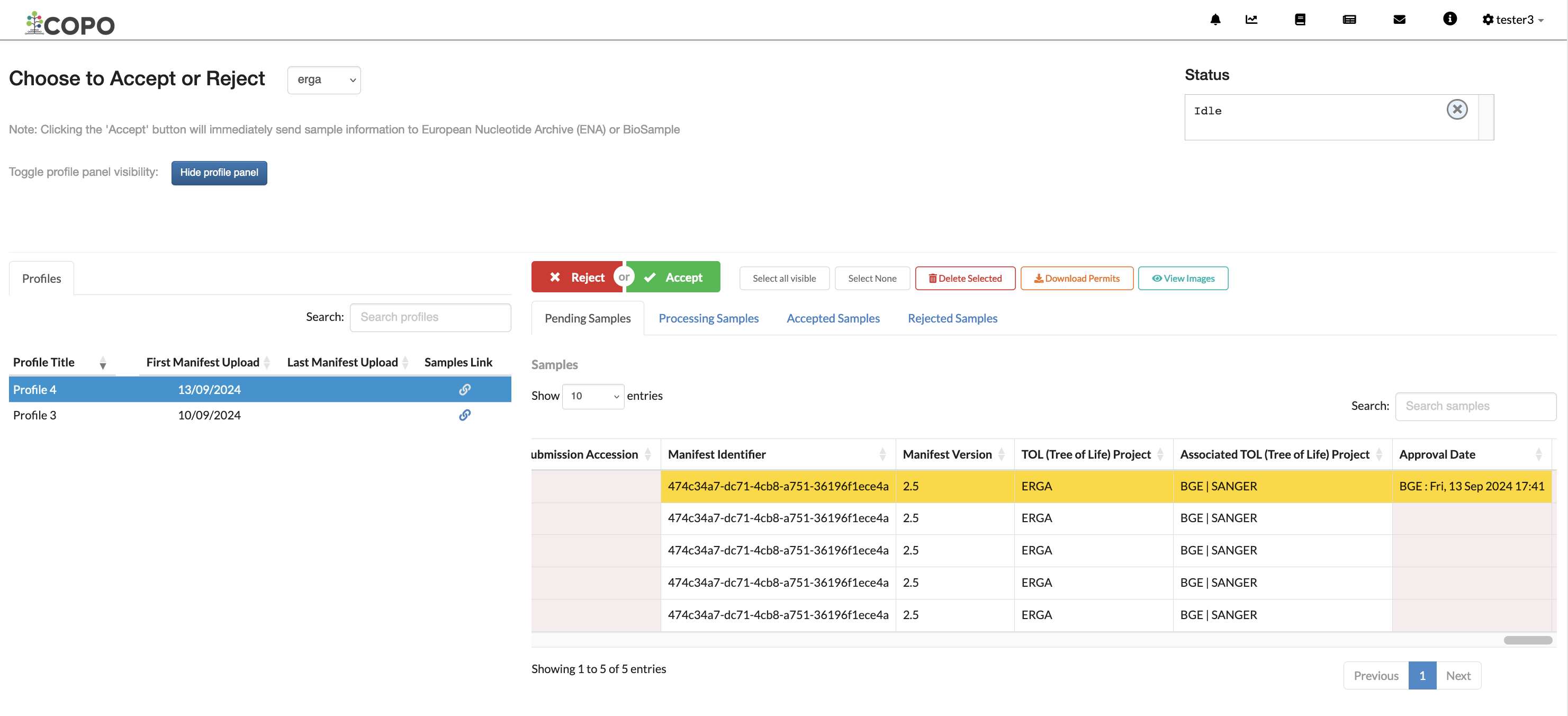Sort by the Profile Title column arrows
Image resolution: width=1568 pixels, height=716 pixels.
coord(103,363)
